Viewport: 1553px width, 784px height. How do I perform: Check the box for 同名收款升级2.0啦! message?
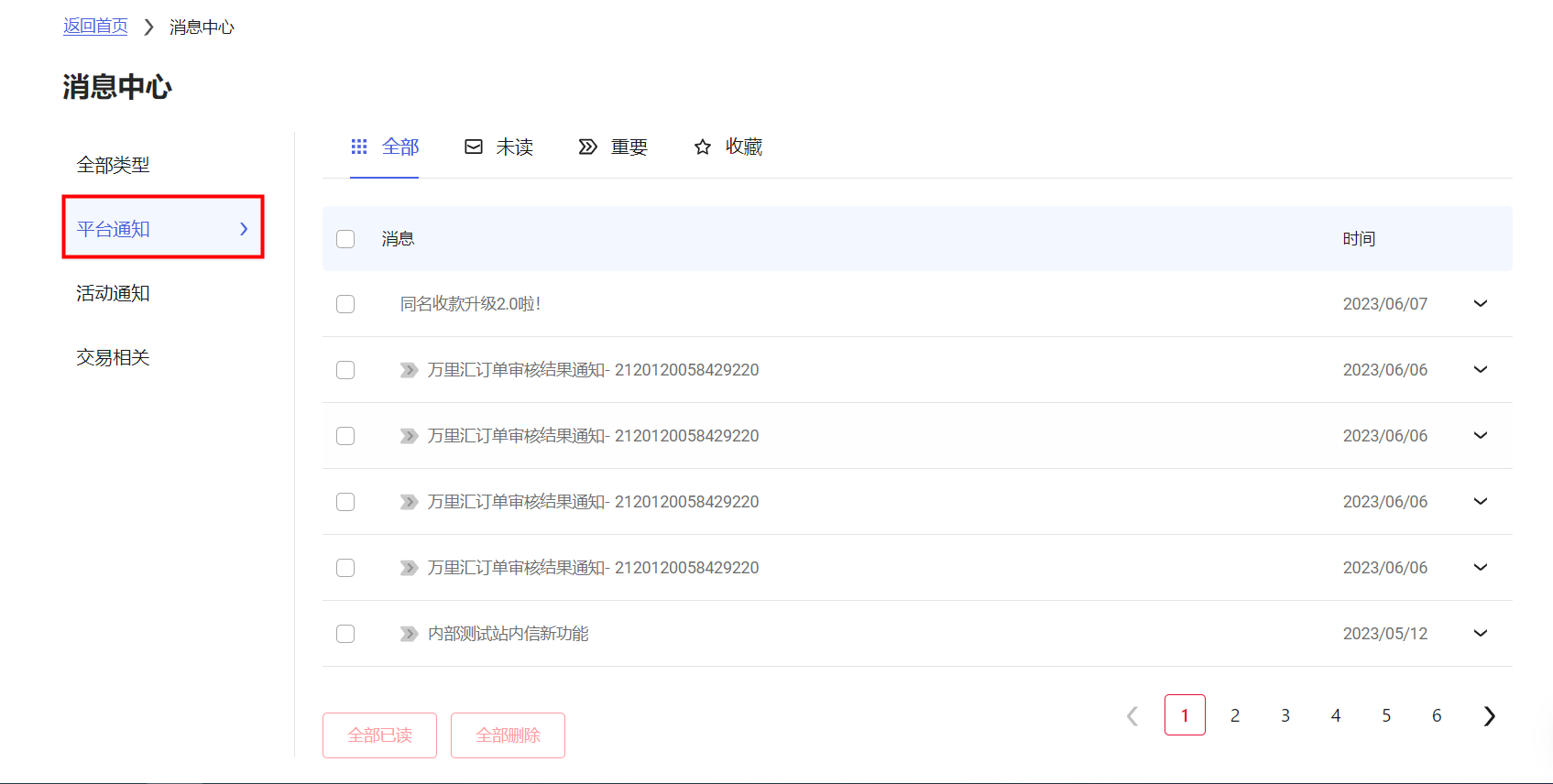pos(345,304)
